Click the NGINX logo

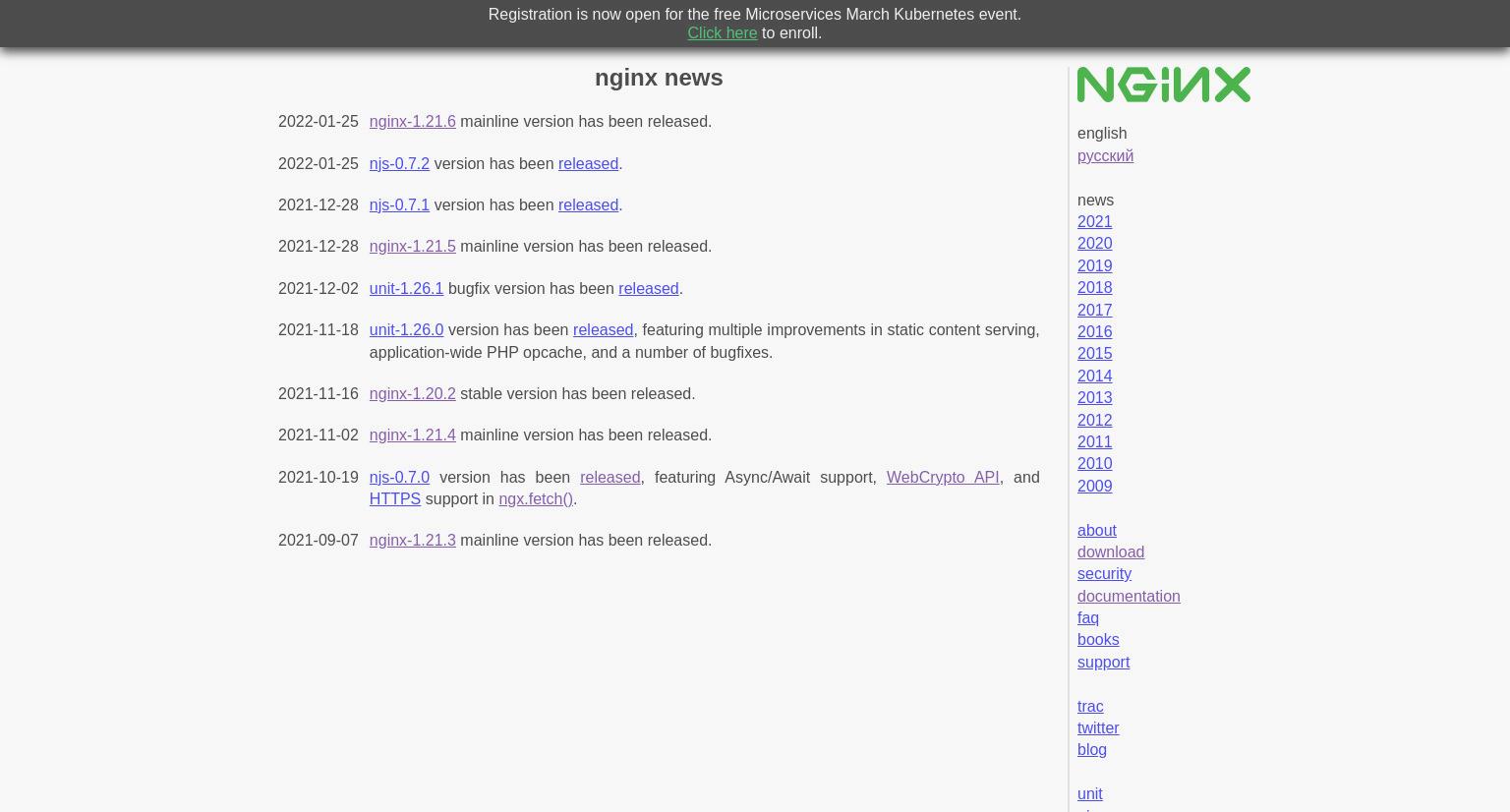(x=1163, y=85)
